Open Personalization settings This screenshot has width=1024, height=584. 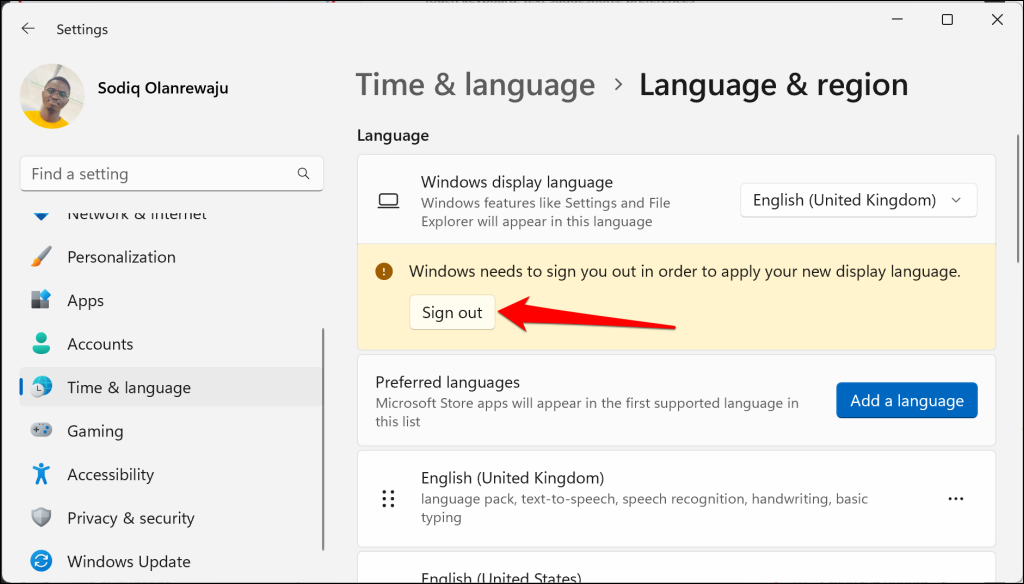click(171, 257)
